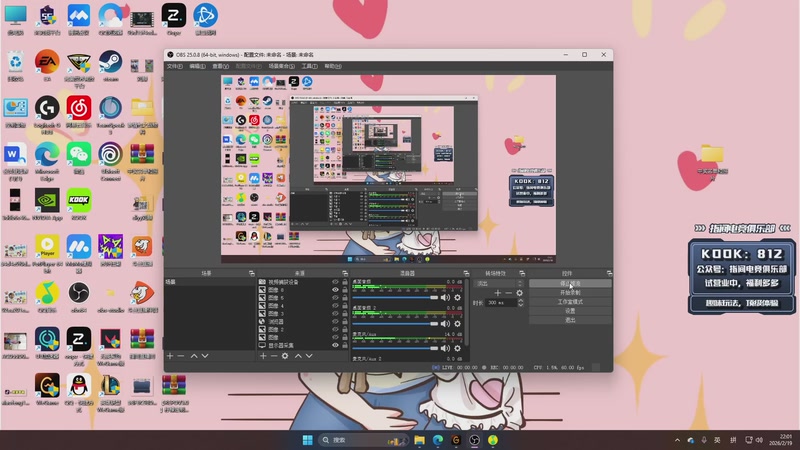Open the Ubisoft Connect desktop shortcut
Image resolution: width=800 pixels, height=450 pixels.
coord(110,161)
